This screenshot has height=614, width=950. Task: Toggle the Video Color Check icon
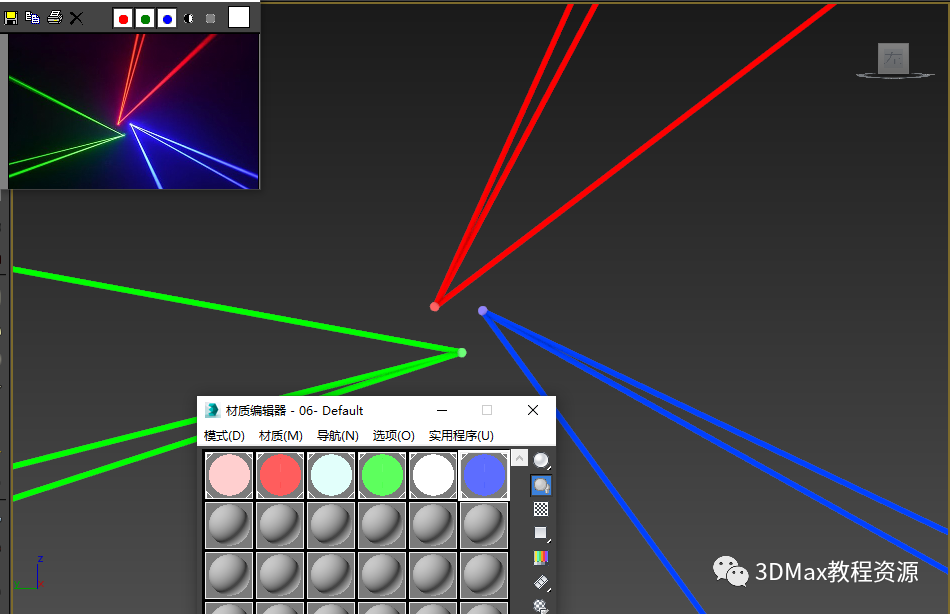click(541, 558)
